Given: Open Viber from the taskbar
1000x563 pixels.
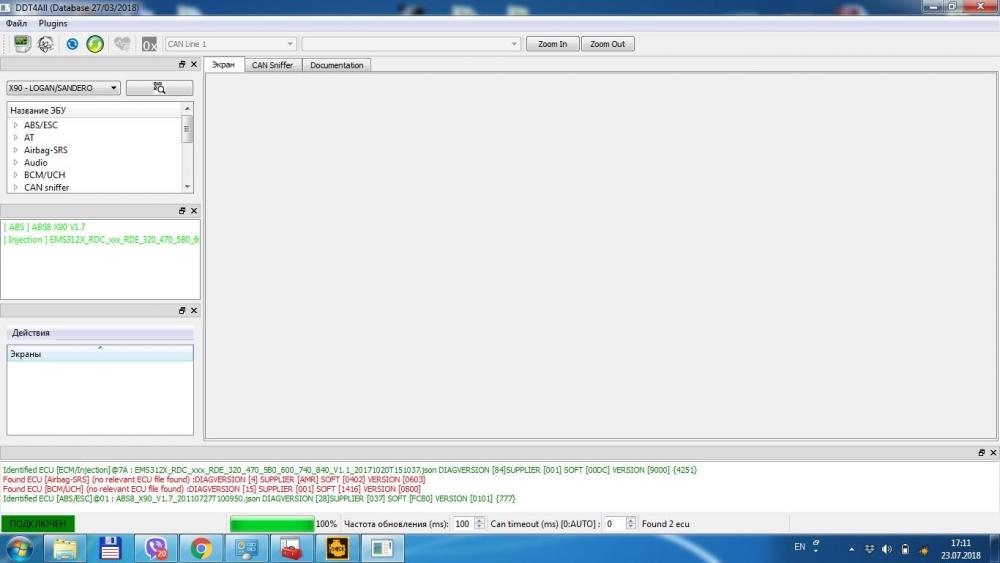Looking at the screenshot, I should [x=155, y=549].
